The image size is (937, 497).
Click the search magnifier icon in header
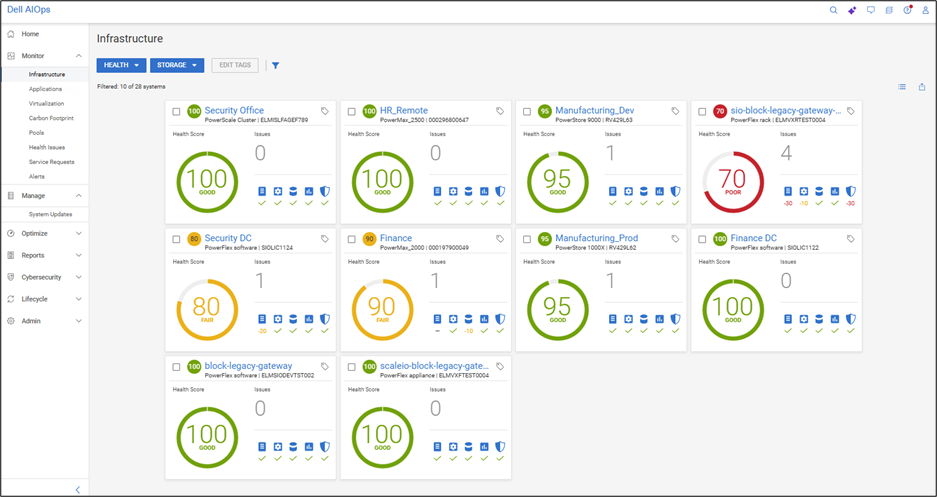click(834, 10)
